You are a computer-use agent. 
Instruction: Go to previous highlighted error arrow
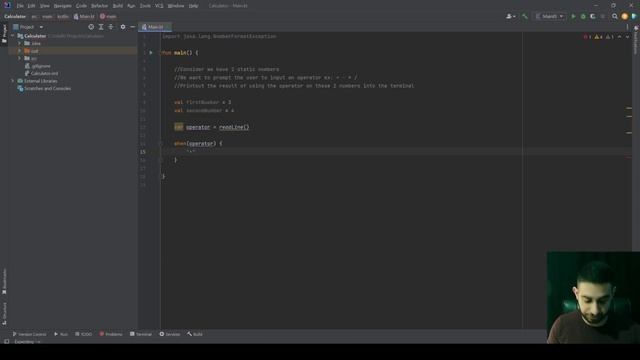tap(620, 37)
